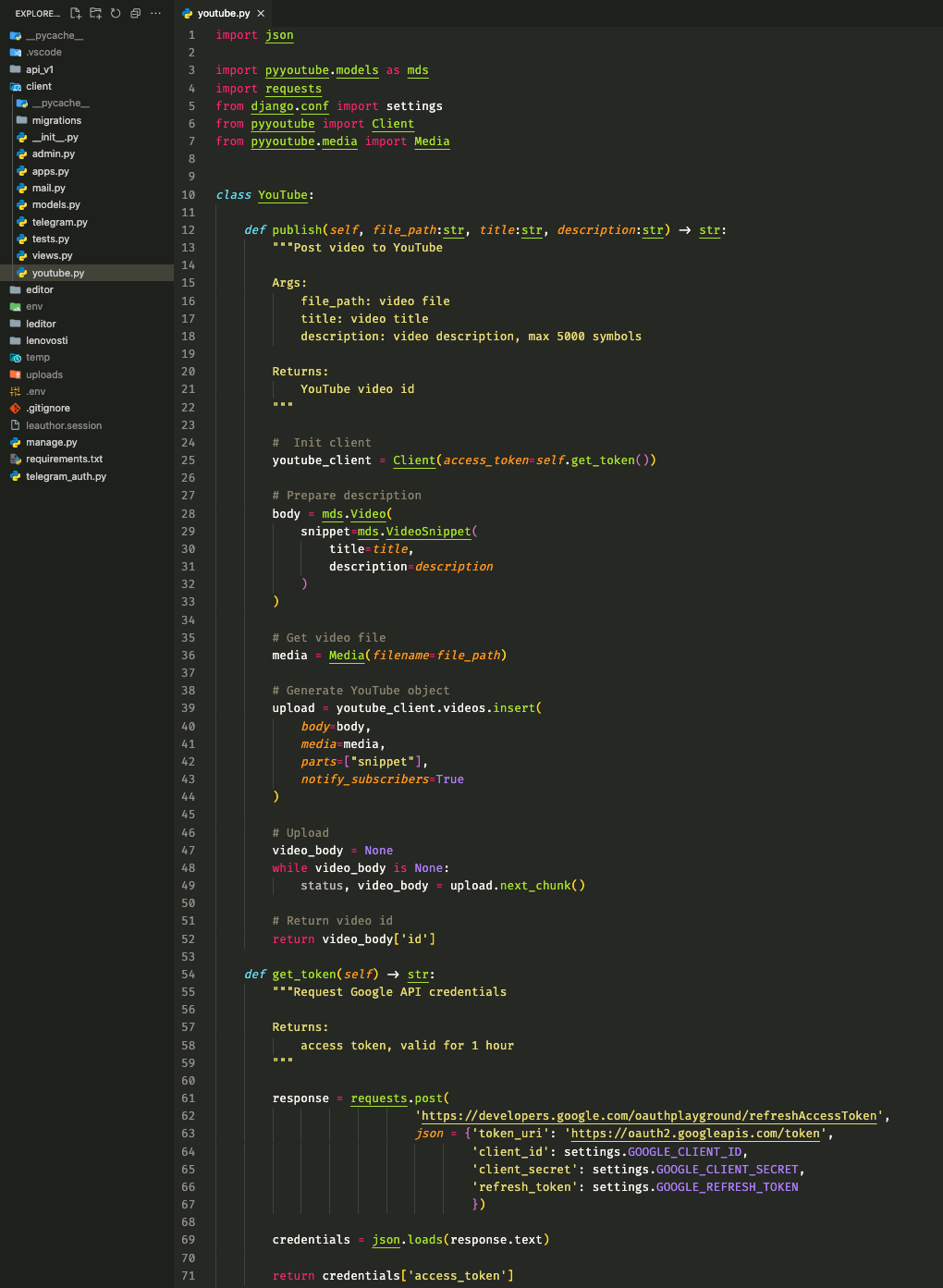This screenshot has width=943, height=1288.
Task: Open the .gitignore file
Action: tap(87, 408)
